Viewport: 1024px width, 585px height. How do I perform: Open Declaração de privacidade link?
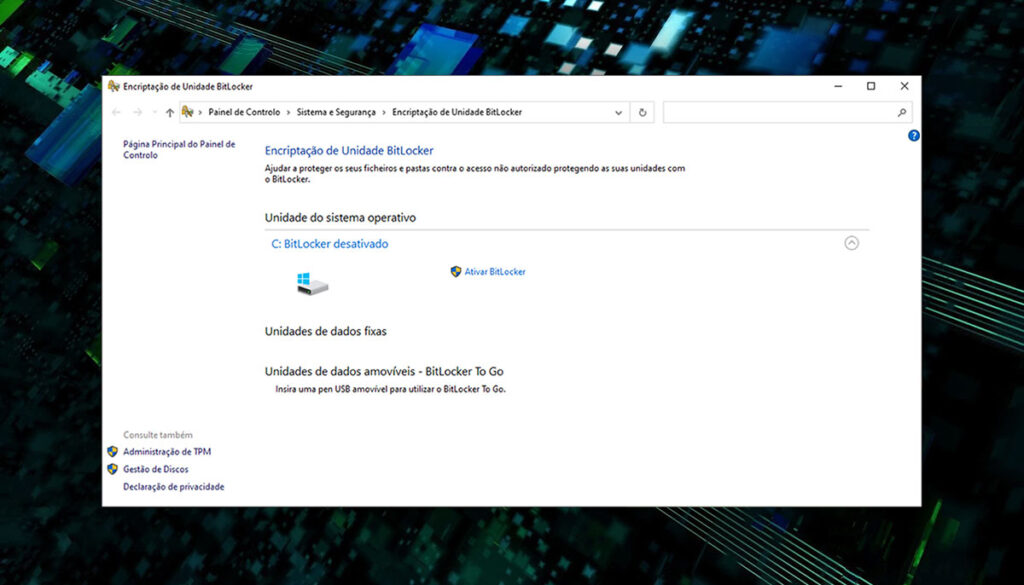click(174, 486)
